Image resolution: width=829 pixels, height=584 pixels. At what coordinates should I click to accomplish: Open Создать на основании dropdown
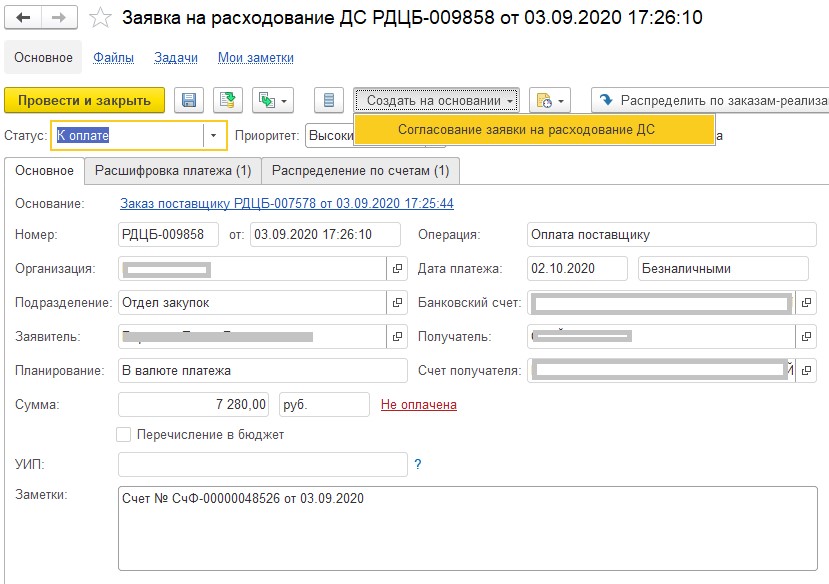tap(437, 100)
